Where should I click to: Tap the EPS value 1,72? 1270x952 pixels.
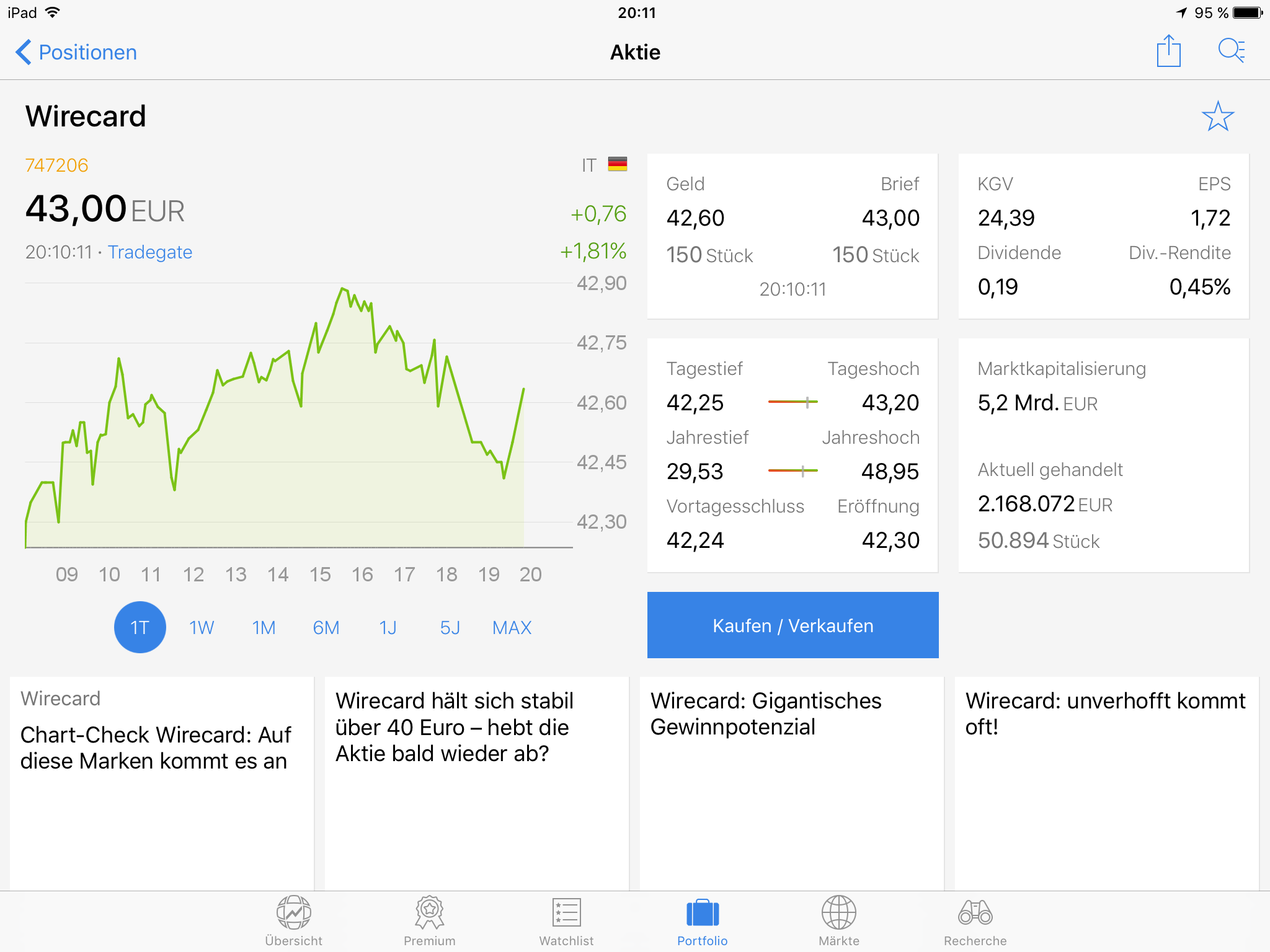pyautogui.click(x=1210, y=218)
